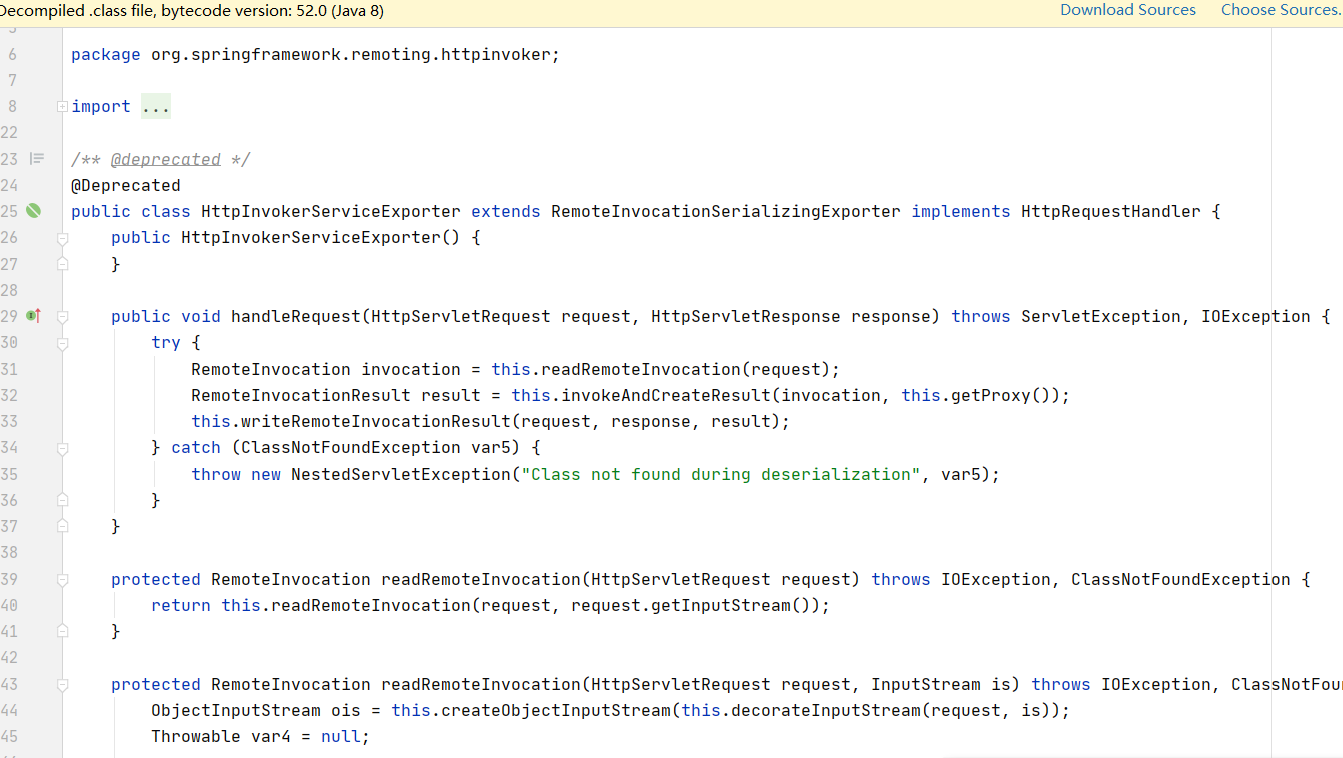Click the Download Sources link
This screenshot has height=758, width=1343.
(x=1128, y=10)
